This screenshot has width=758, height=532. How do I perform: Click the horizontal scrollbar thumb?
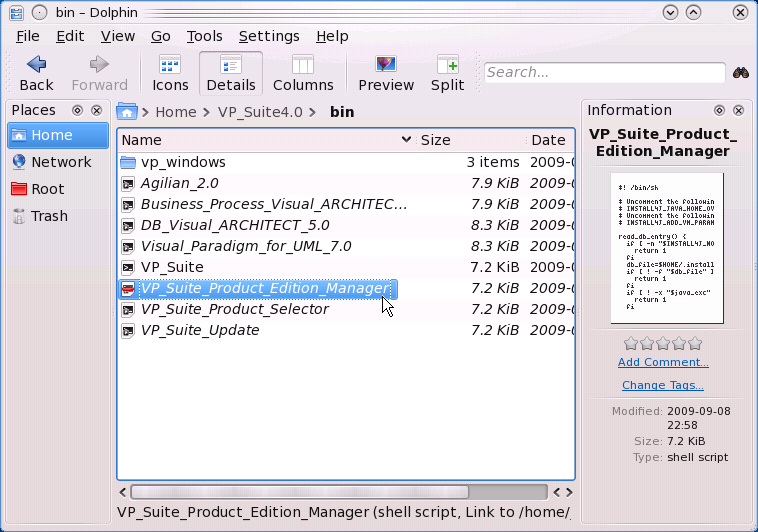tap(300, 492)
